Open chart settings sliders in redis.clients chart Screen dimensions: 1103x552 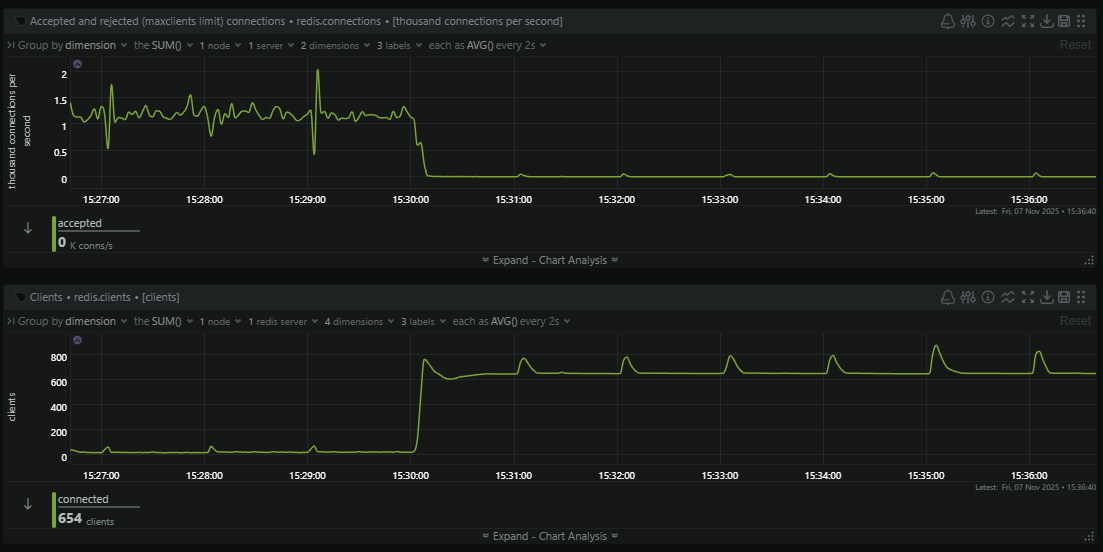click(x=968, y=297)
